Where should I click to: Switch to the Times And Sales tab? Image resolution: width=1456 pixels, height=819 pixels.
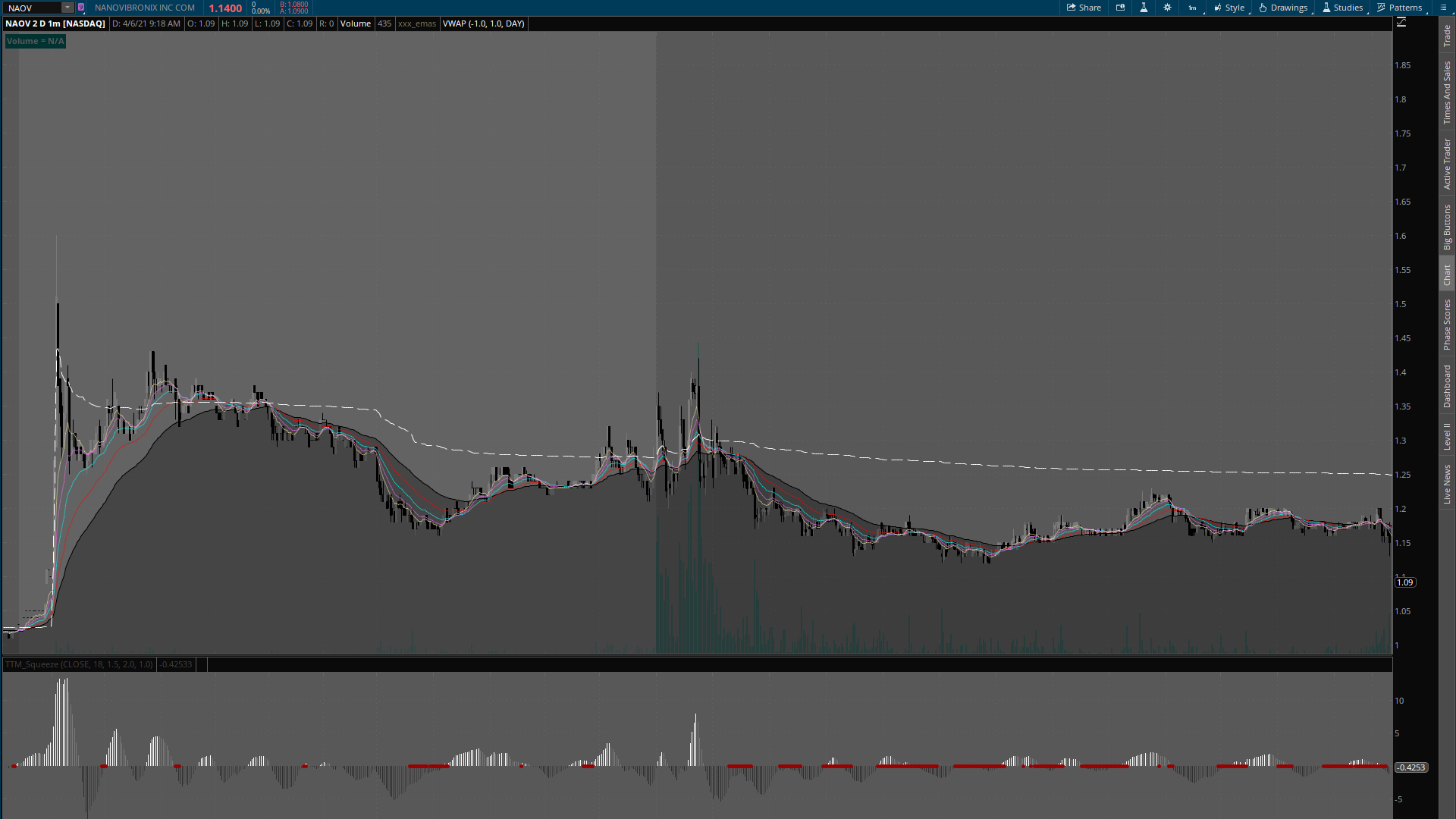pos(1447,93)
